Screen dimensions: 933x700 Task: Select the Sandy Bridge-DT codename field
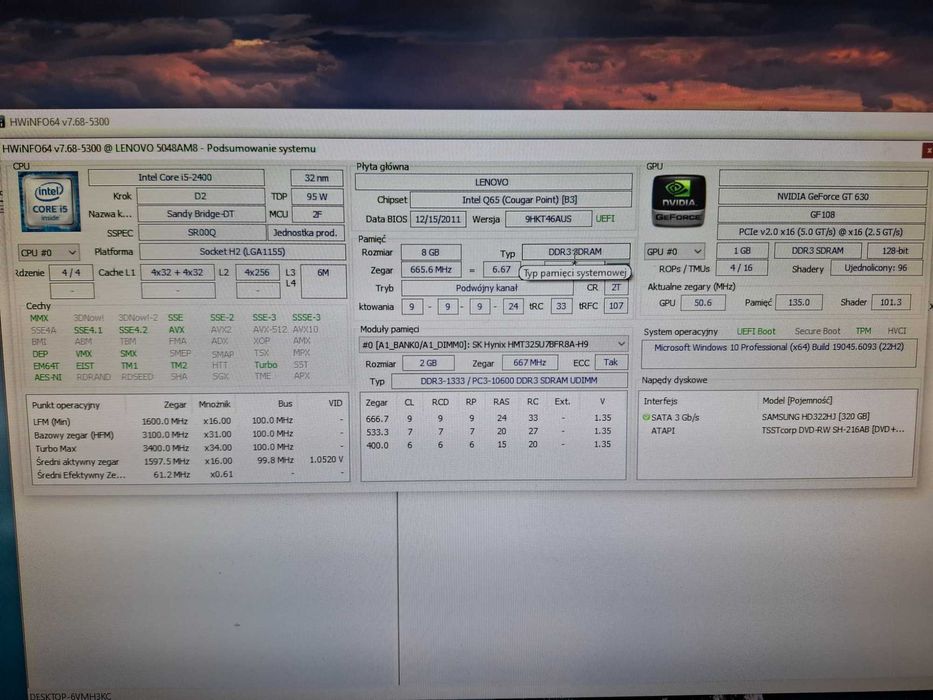coord(201,214)
